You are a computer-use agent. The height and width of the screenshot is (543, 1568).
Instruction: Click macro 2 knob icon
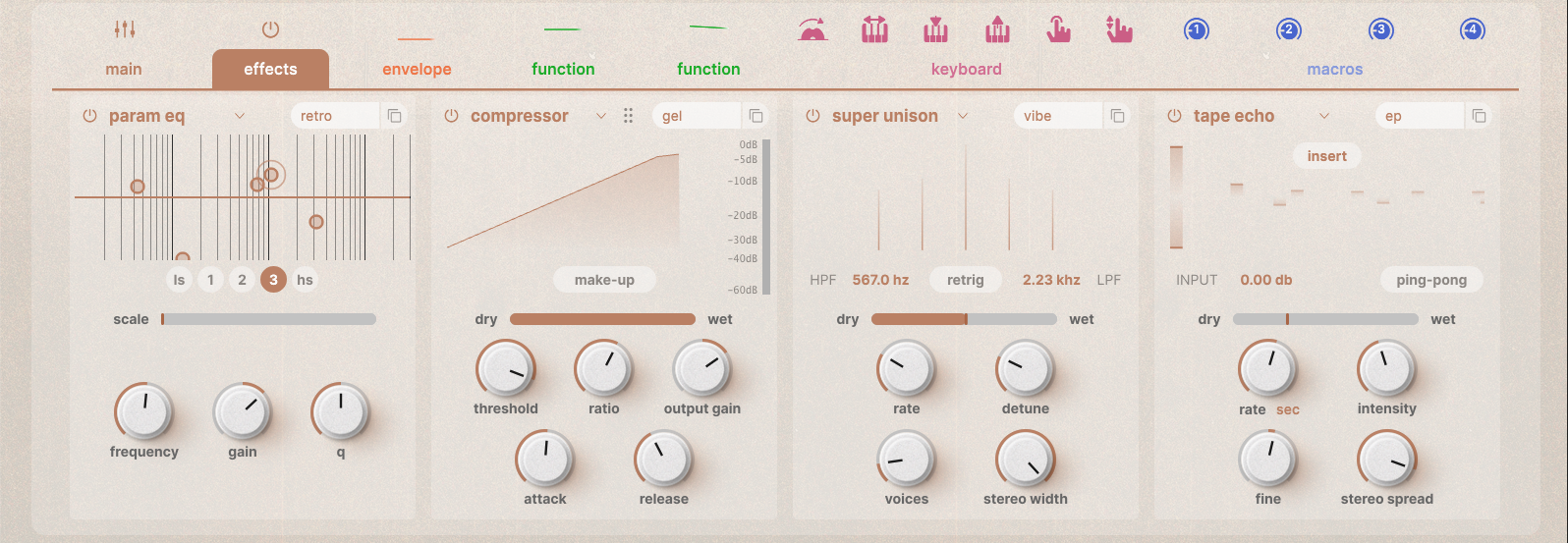[x=1288, y=30]
